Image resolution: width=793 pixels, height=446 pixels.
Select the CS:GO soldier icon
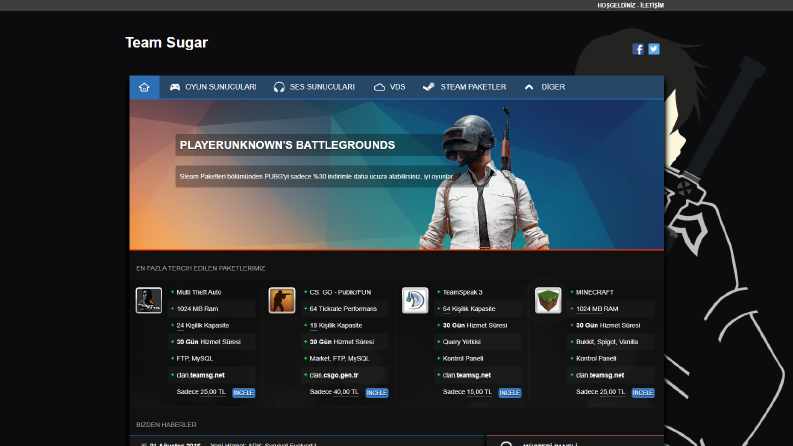click(x=282, y=300)
